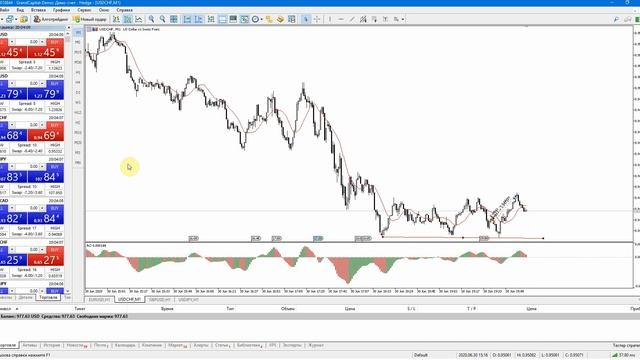Select the W1 timeframe button
This screenshot has width=640, height=360.
click(78, 102)
